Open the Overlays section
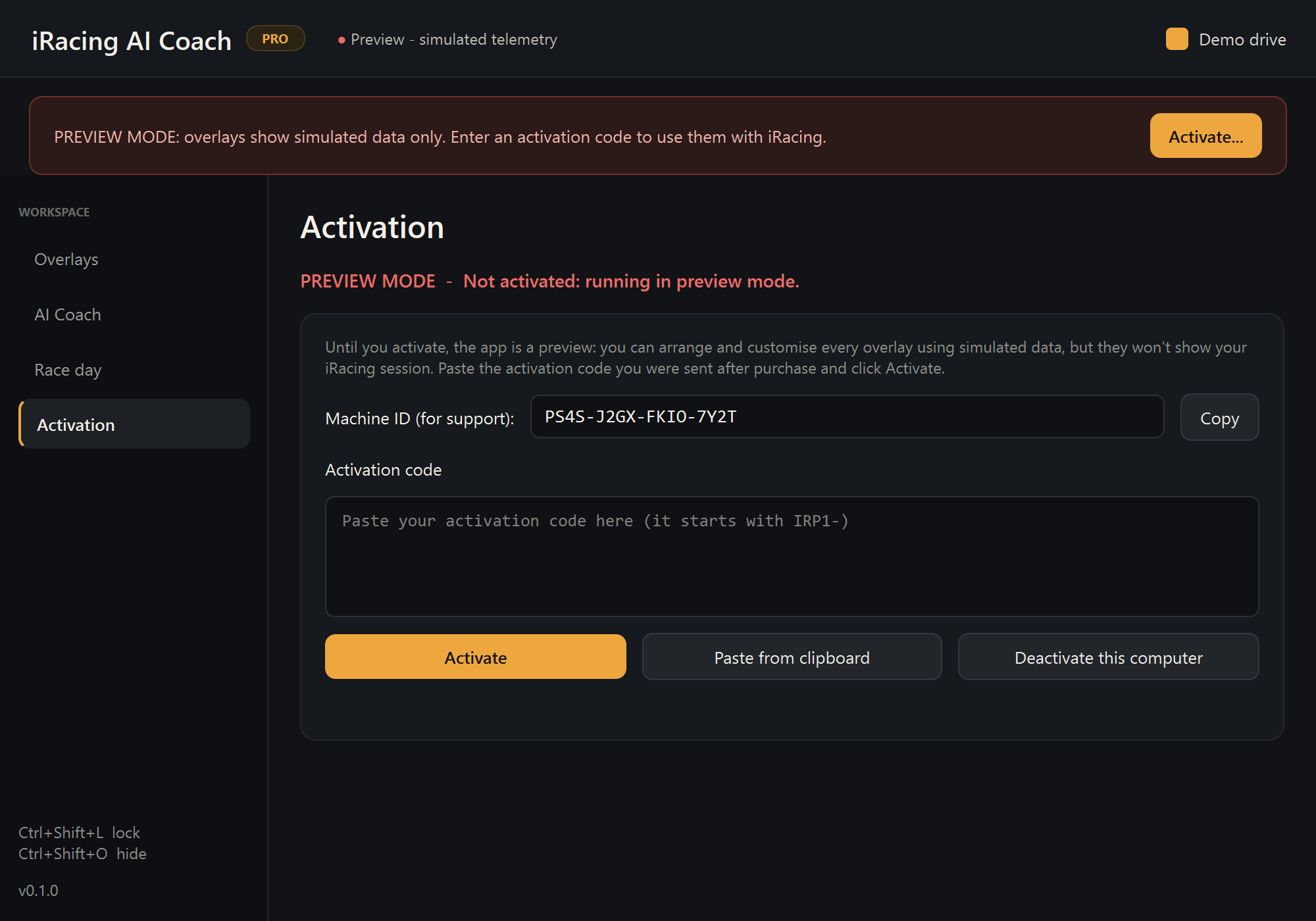This screenshot has width=1316, height=921. click(134, 259)
